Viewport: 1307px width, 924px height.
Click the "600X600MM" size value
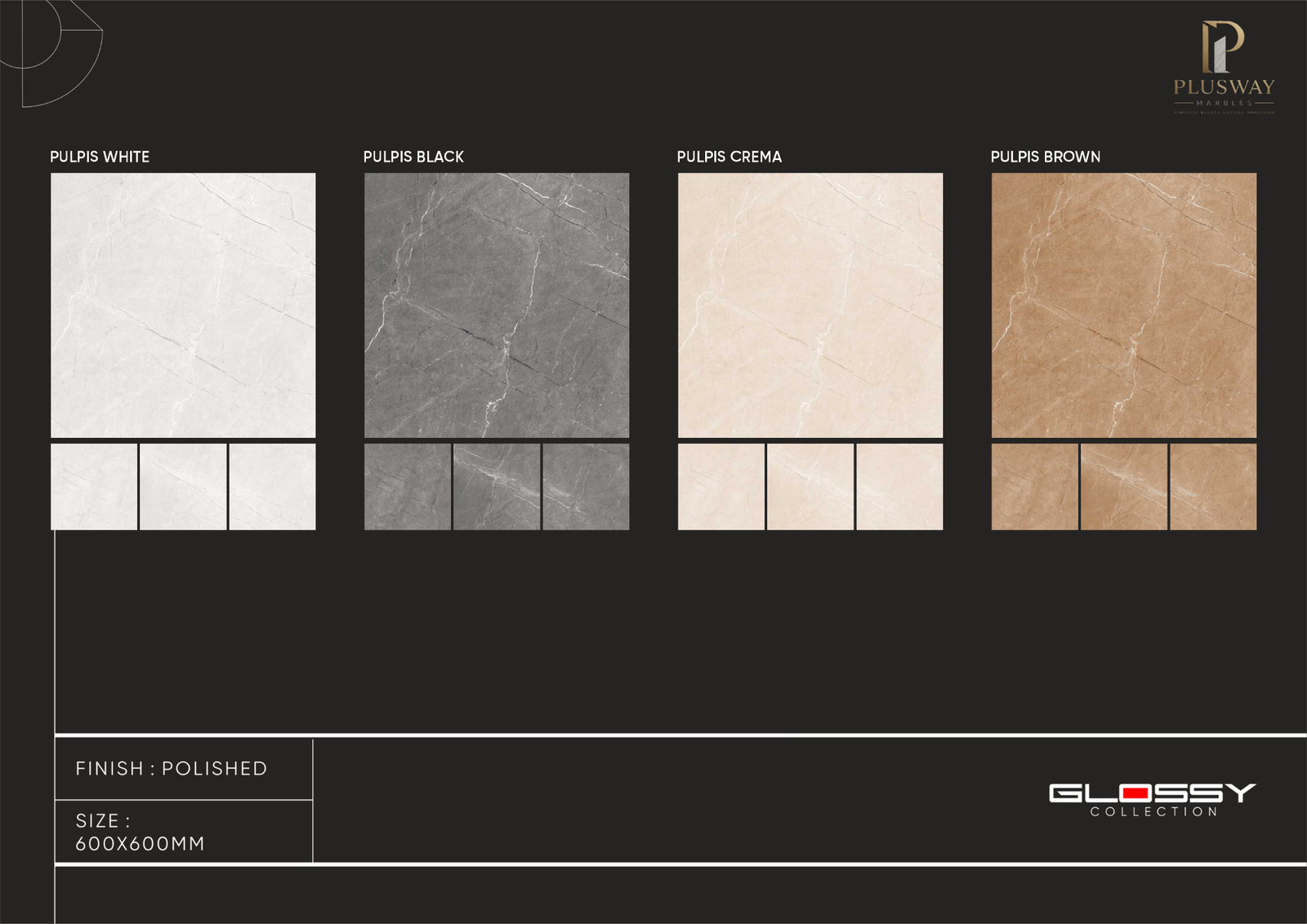tap(140, 844)
